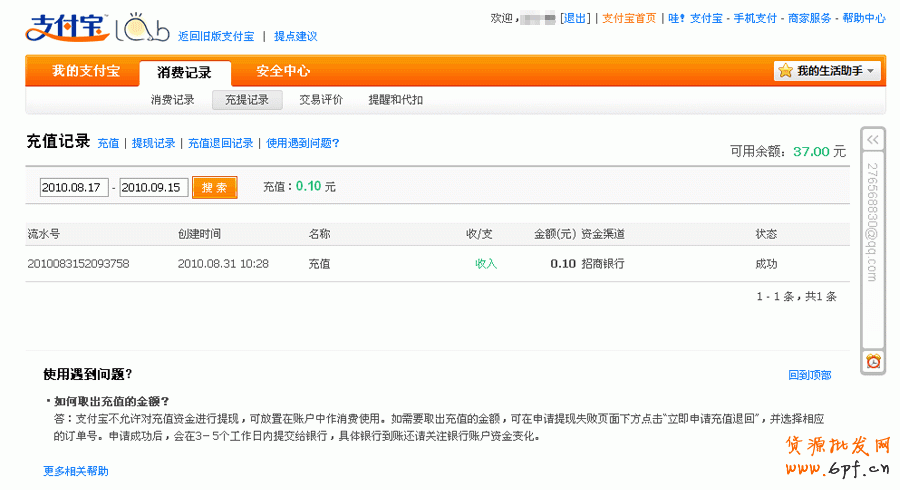The width and height of the screenshot is (900, 490).
Task: Open the alarm clock reminder icon
Action: (x=873, y=361)
